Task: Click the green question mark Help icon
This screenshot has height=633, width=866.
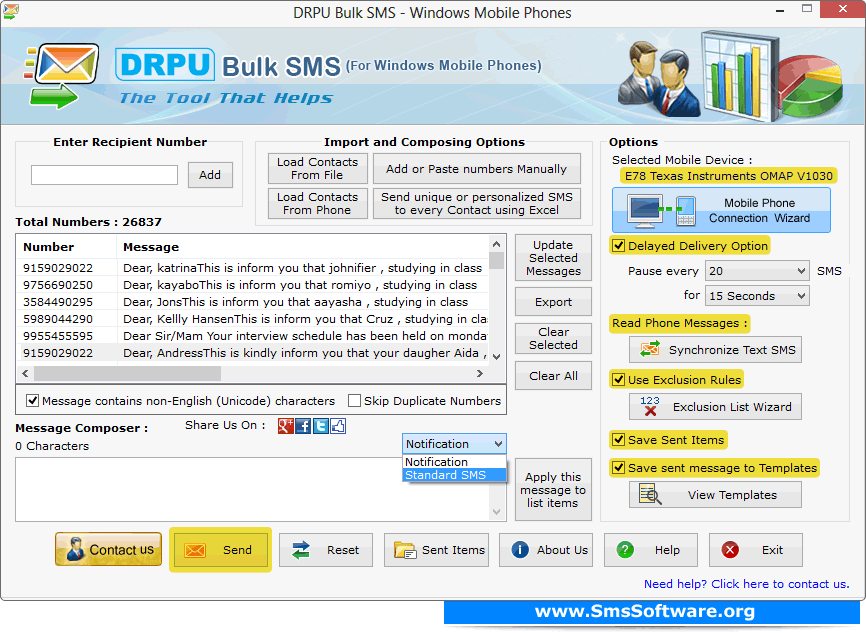Action: click(x=625, y=550)
